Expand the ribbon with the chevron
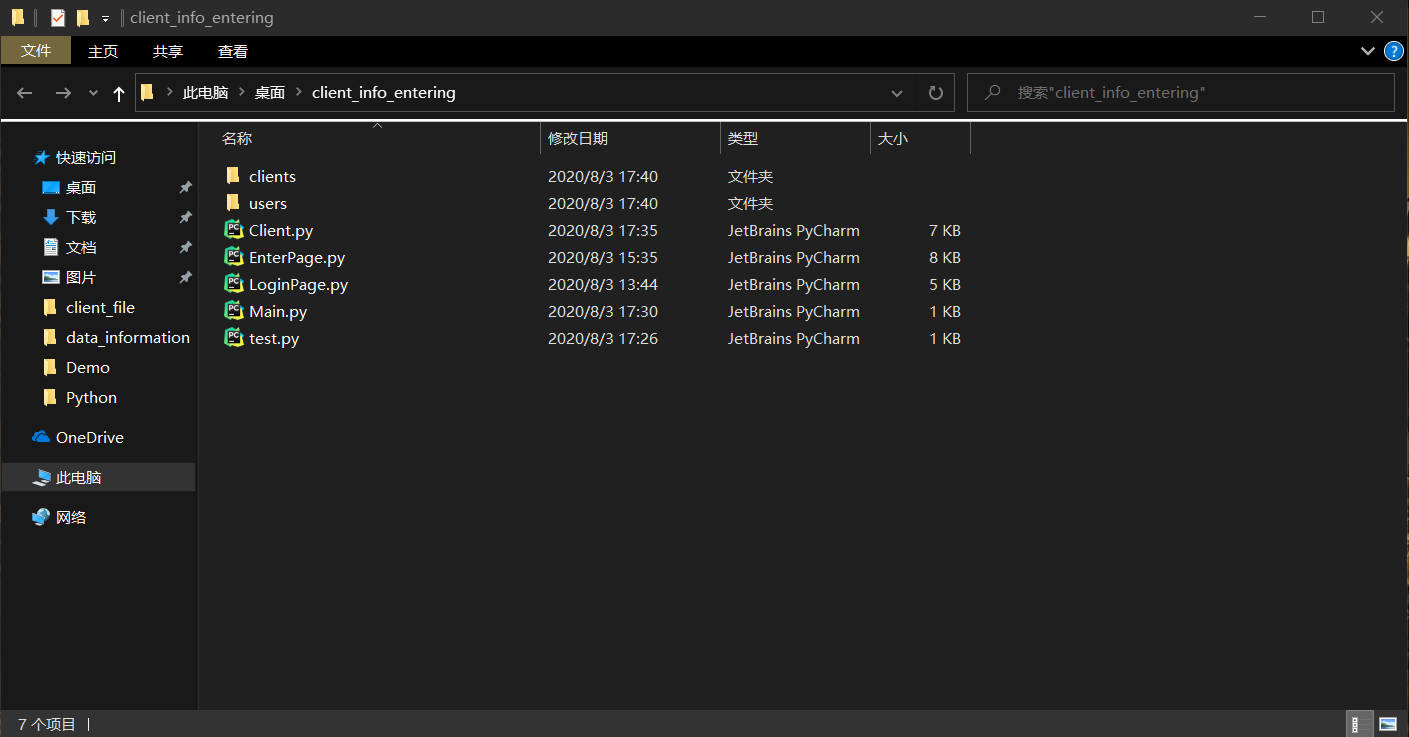This screenshot has height=737, width=1409. pos(1368,51)
